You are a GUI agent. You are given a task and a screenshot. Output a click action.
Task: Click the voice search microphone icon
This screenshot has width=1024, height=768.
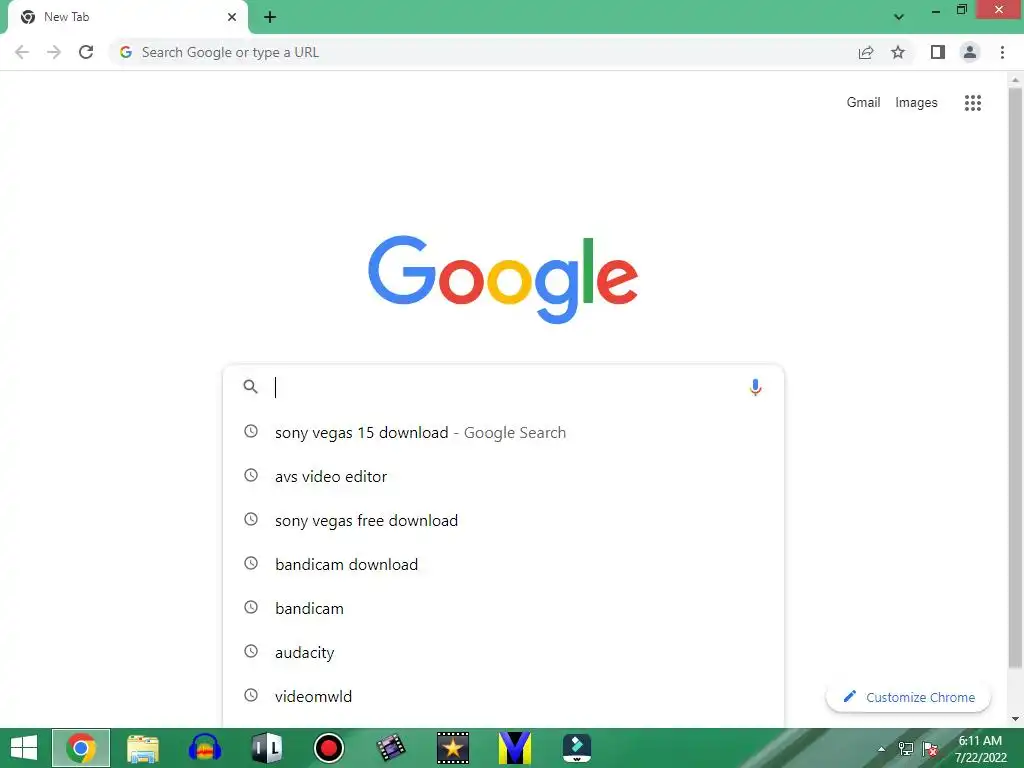coord(755,387)
